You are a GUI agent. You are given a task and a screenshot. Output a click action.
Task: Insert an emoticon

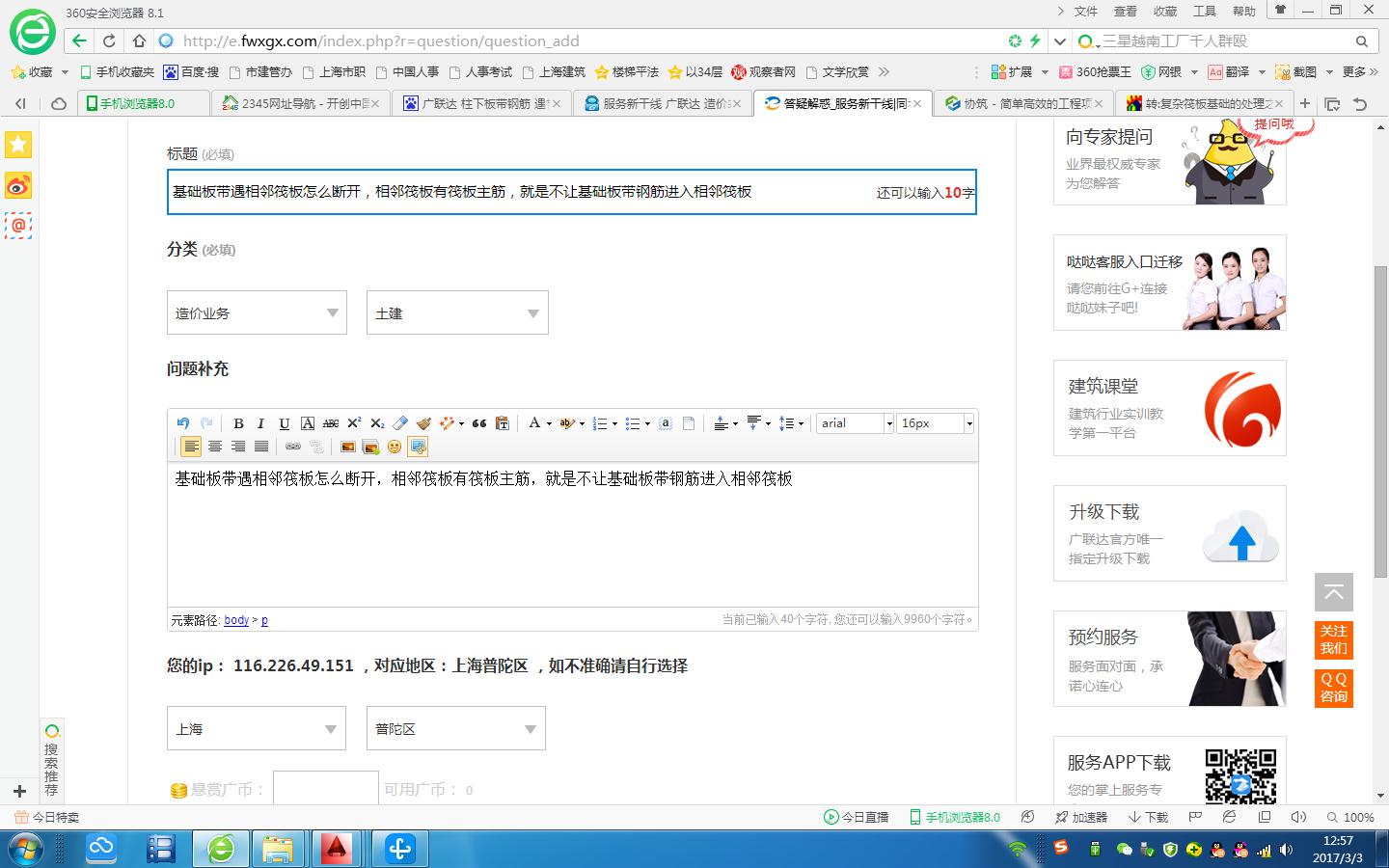(395, 447)
